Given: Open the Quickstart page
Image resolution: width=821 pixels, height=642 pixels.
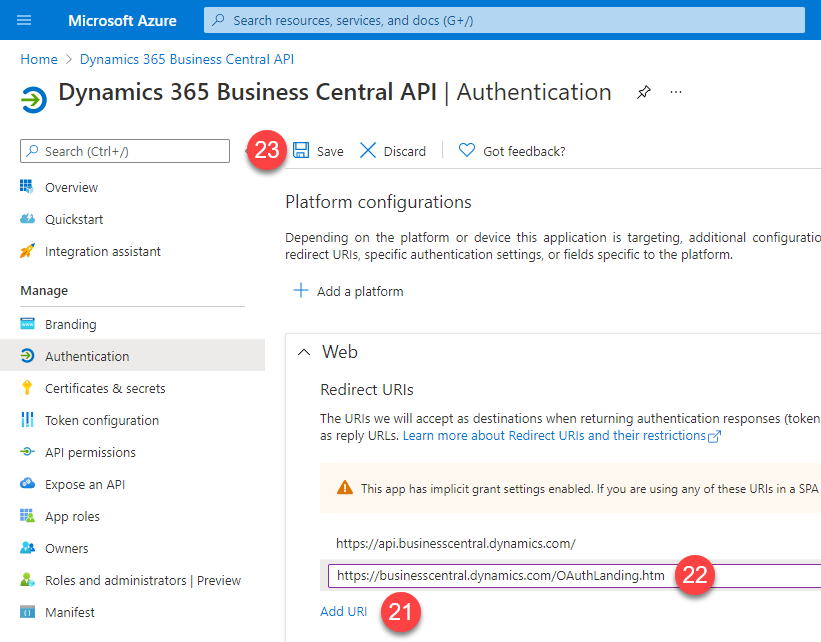Looking at the screenshot, I should 74,219.
